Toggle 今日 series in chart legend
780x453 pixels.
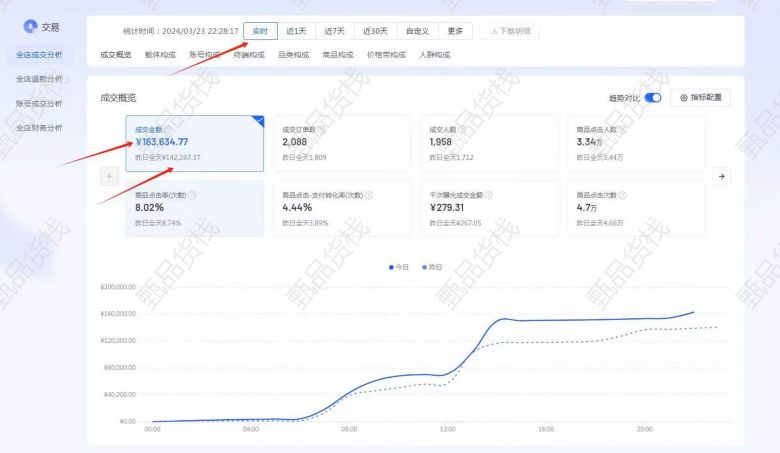pos(399,267)
